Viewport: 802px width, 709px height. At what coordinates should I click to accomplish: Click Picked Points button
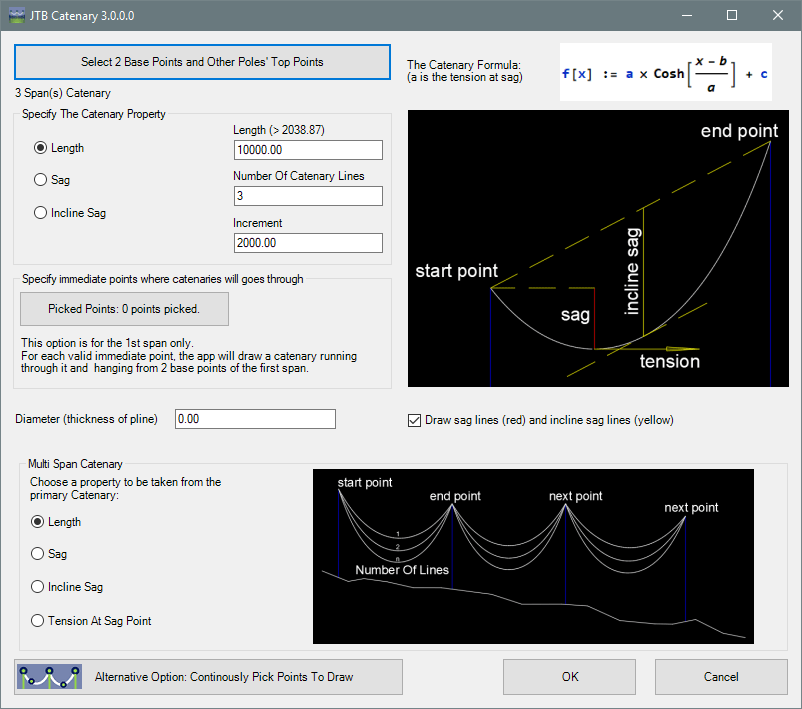click(x=124, y=309)
